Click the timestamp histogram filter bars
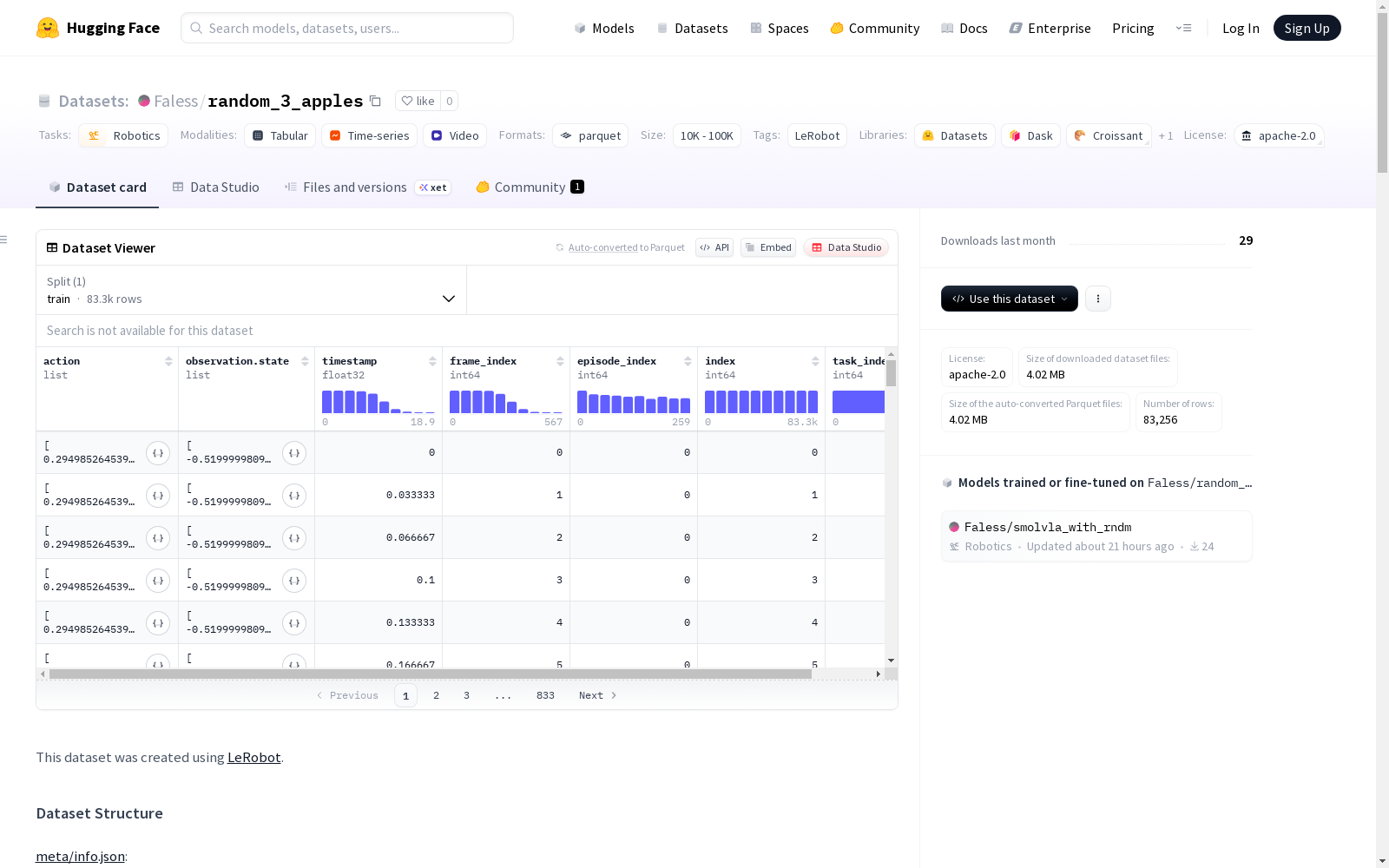Screen dimensions: 1389x868 point(379,402)
